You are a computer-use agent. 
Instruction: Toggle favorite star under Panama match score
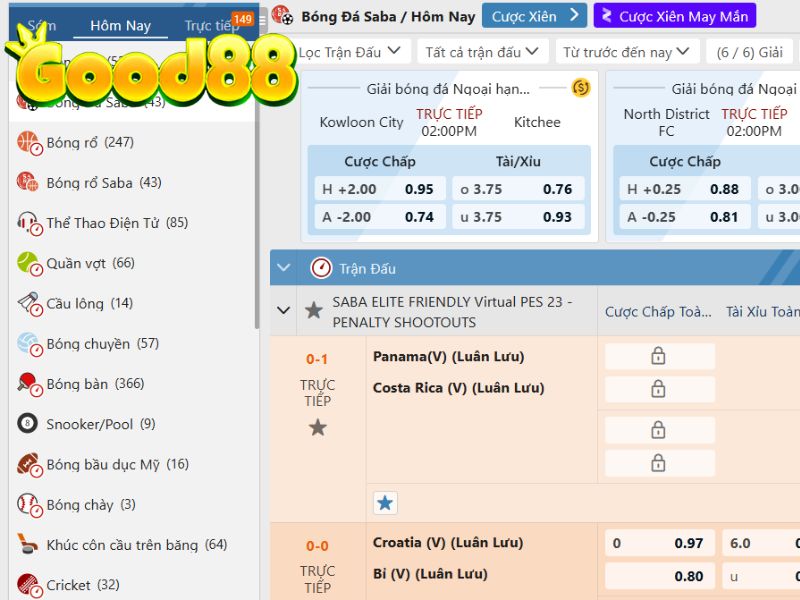(x=317, y=428)
